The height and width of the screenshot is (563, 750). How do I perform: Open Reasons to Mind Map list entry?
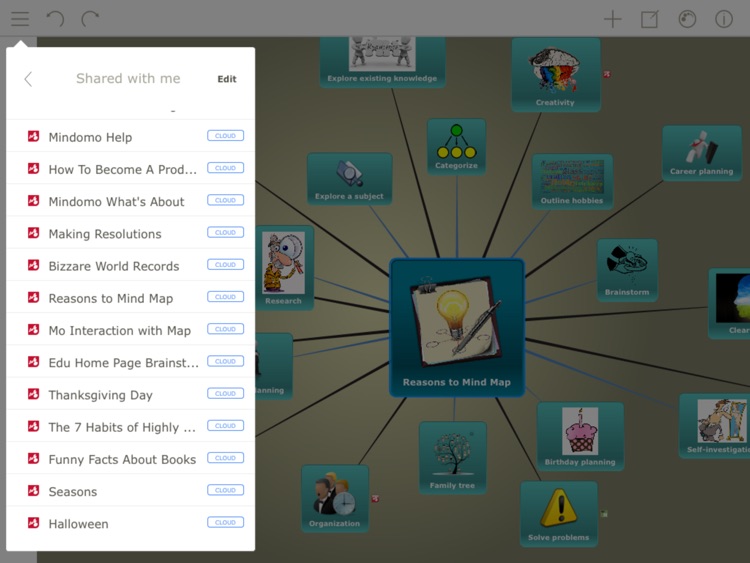pos(130,298)
